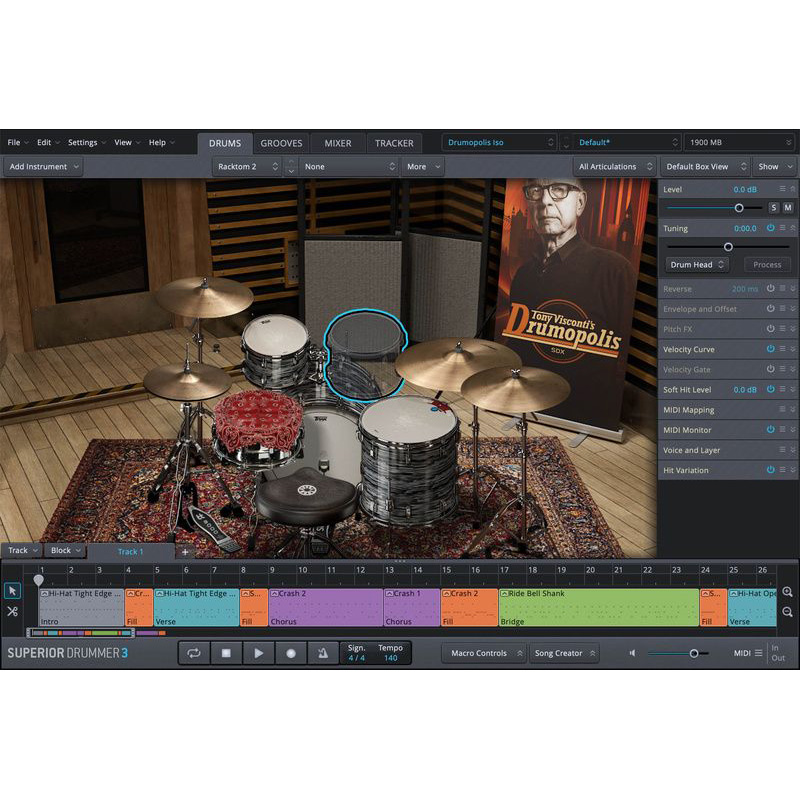Open the Track menu button
This screenshot has height=800, width=800.
(22, 551)
